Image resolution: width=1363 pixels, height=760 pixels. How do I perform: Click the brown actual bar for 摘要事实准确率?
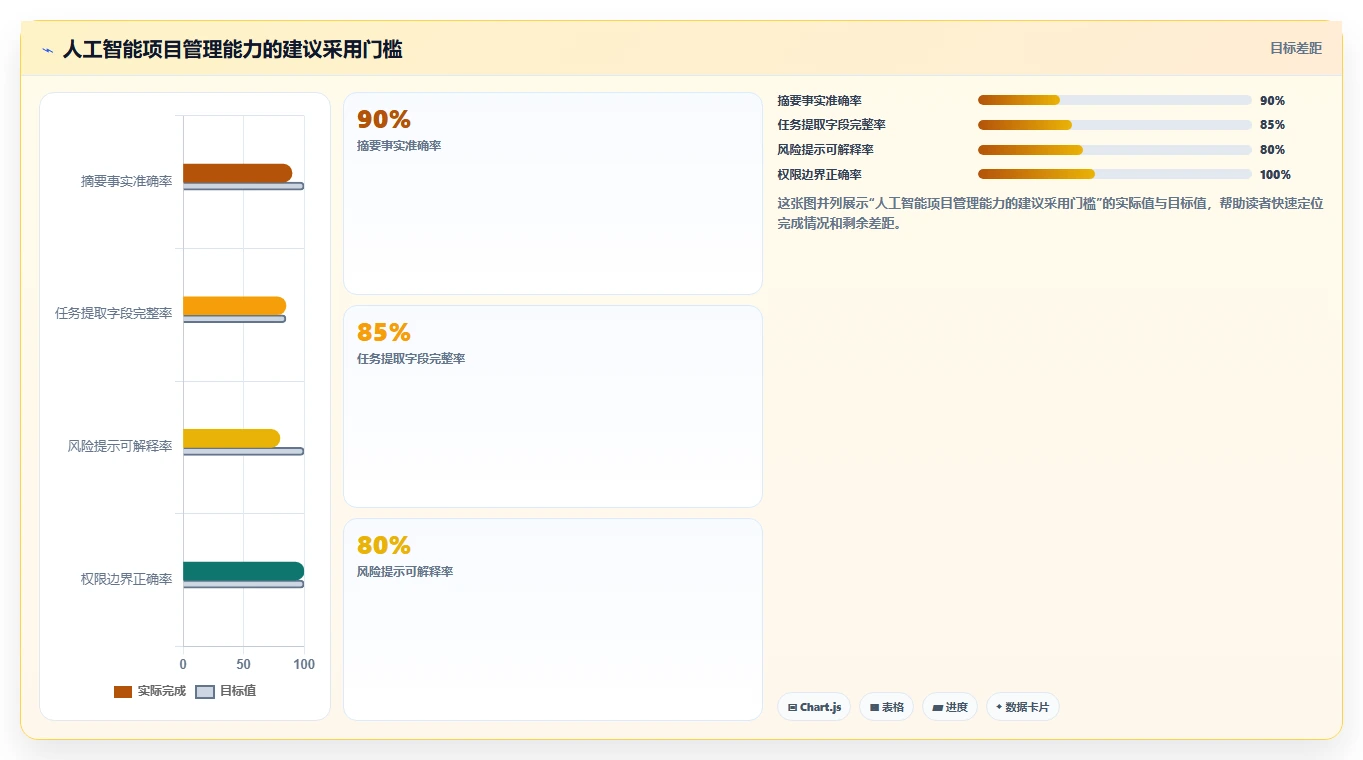tap(237, 173)
